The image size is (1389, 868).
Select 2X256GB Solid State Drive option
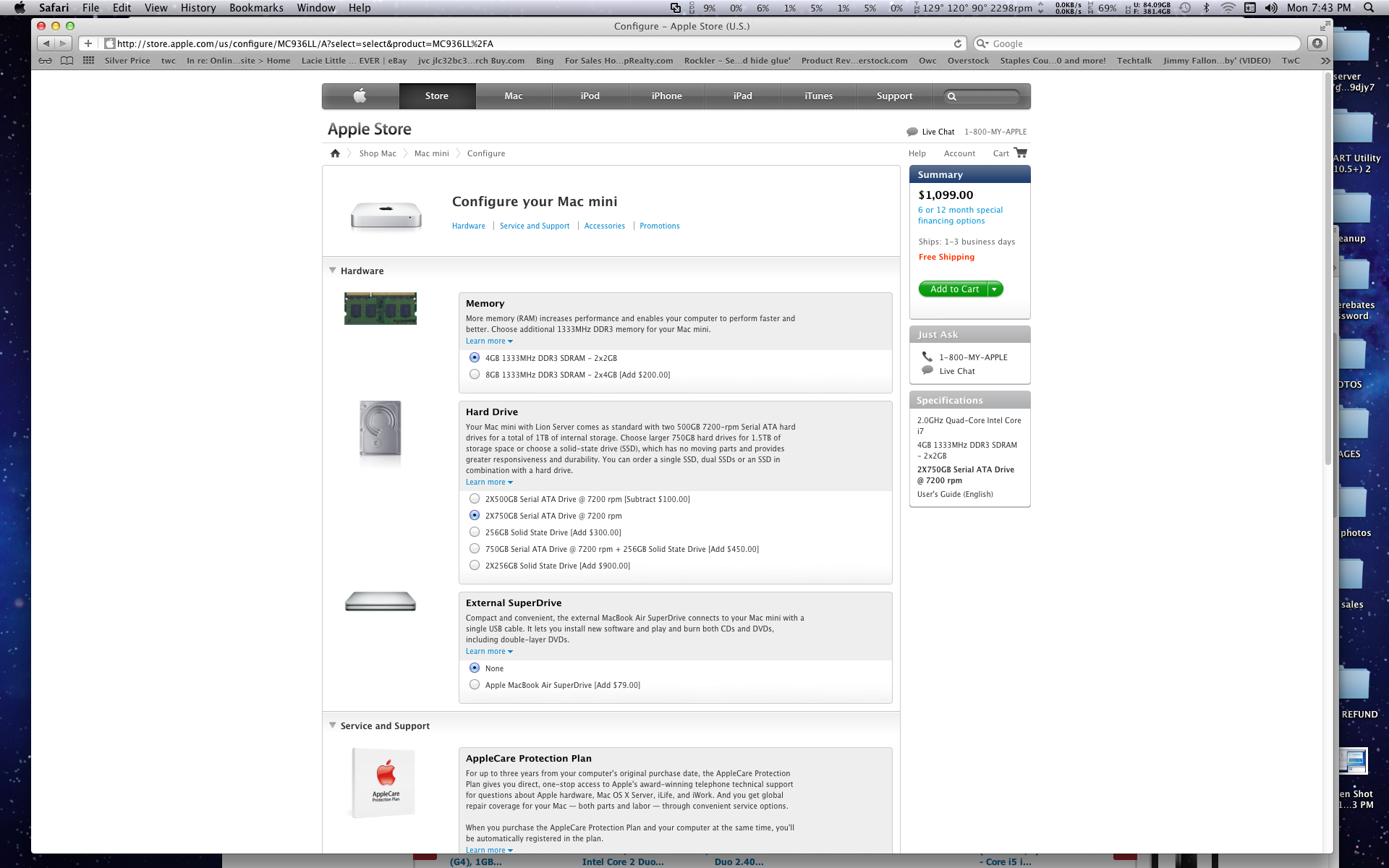[x=475, y=565]
